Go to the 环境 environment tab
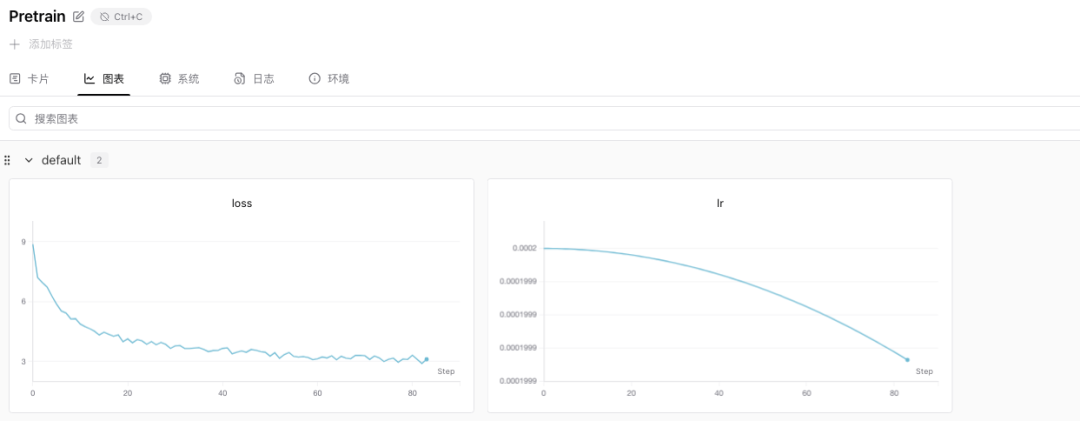 point(329,79)
